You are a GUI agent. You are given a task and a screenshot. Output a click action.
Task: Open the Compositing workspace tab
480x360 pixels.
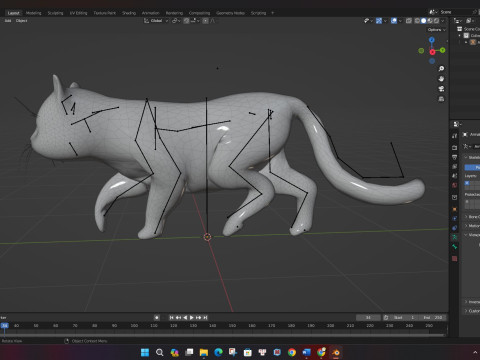(199, 13)
